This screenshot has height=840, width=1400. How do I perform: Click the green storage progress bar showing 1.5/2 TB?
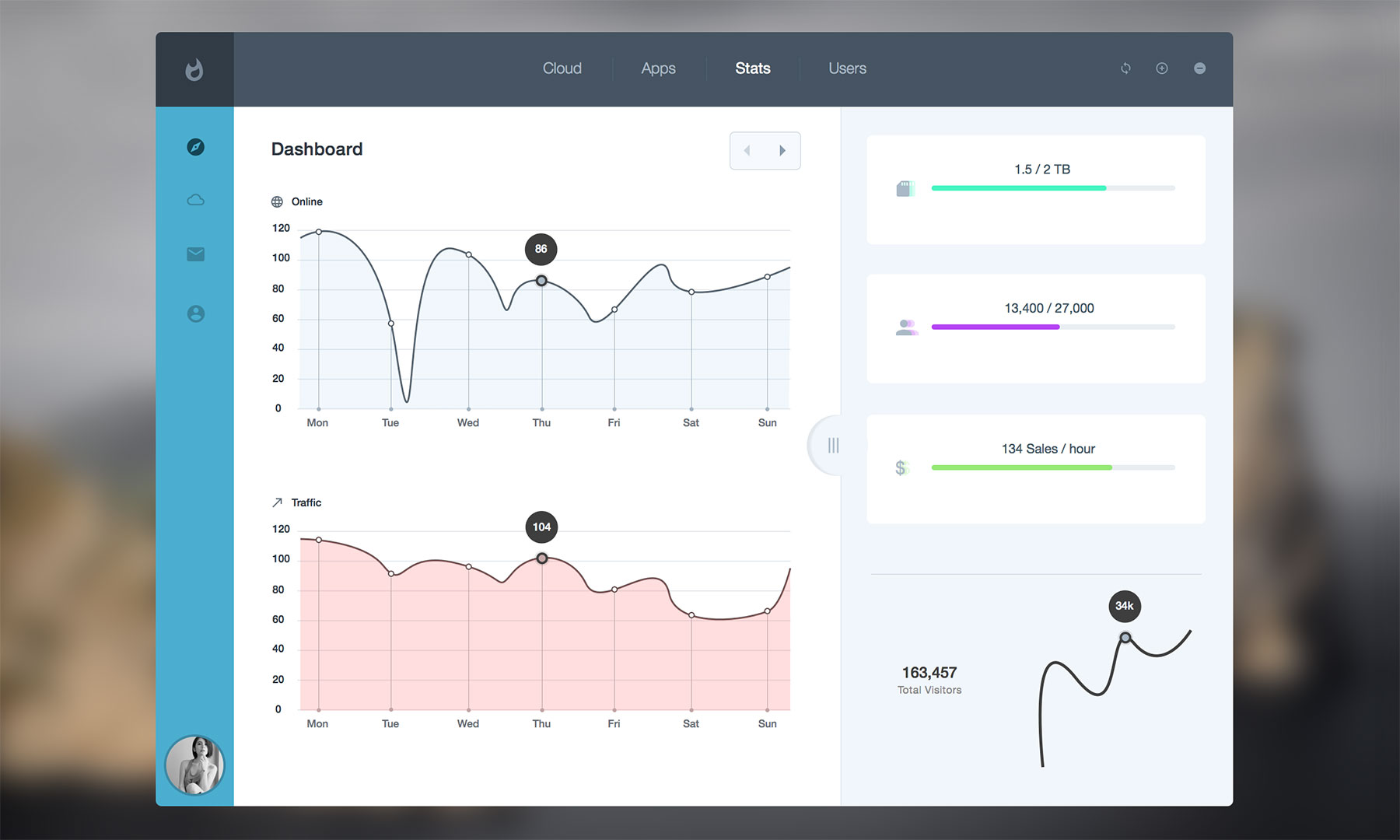coord(1019,187)
